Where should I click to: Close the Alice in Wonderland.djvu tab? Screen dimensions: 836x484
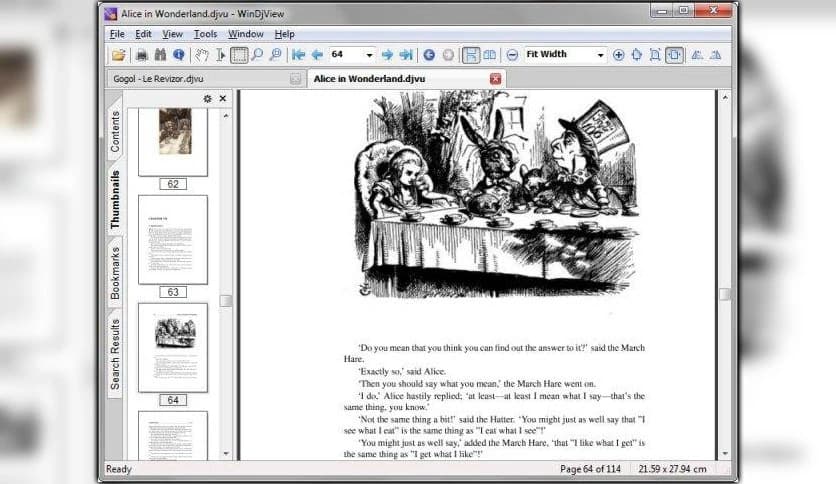[x=495, y=79]
